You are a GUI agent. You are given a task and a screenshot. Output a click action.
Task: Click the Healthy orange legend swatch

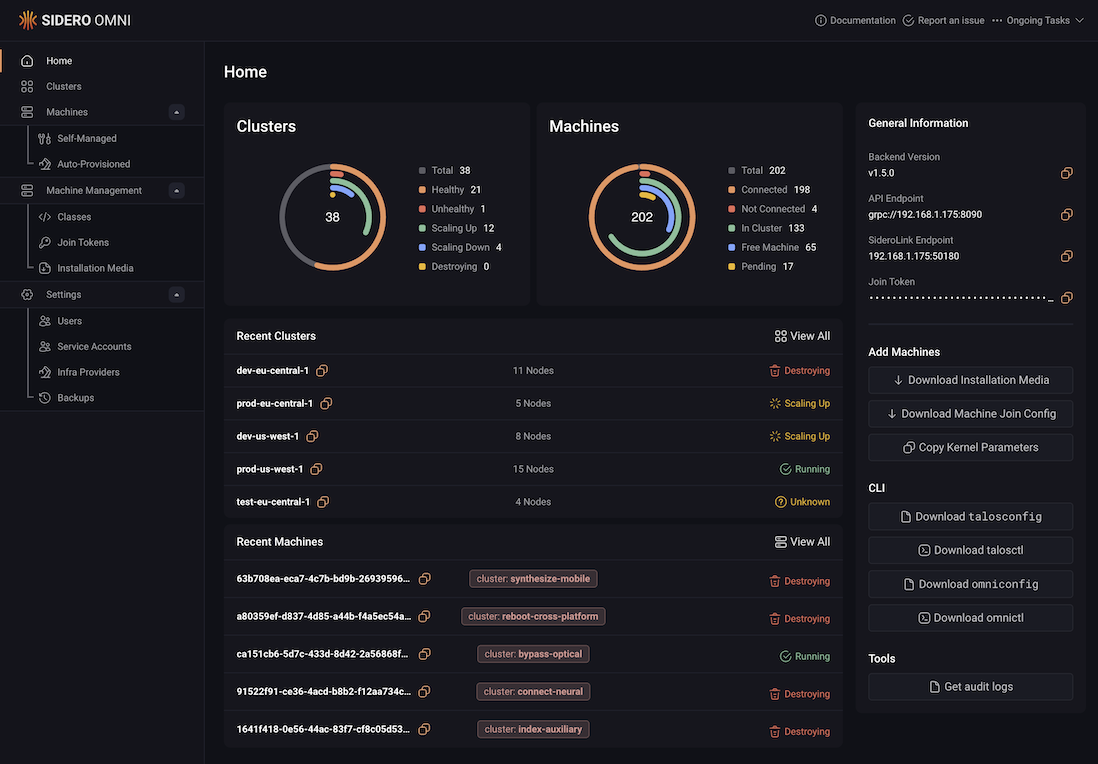(x=422, y=190)
